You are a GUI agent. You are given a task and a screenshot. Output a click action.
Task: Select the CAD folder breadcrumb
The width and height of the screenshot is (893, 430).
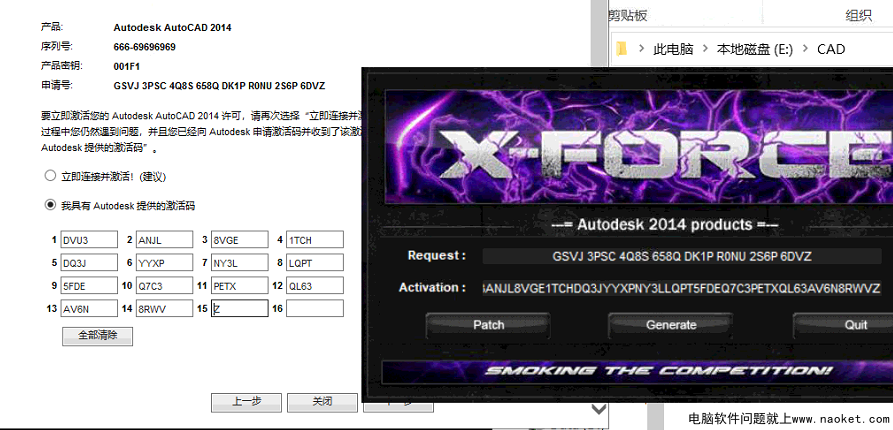[x=831, y=49]
